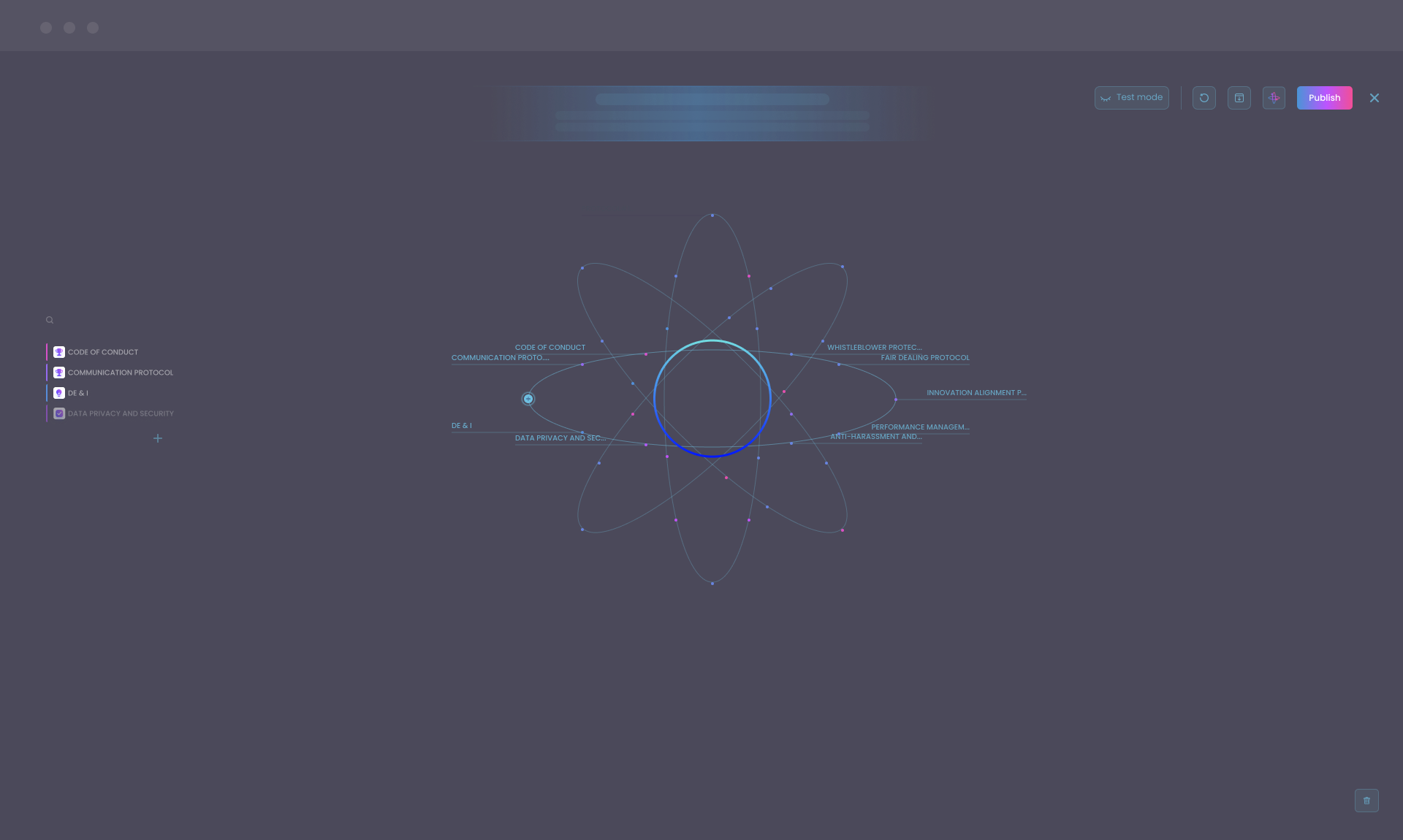This screenshot has width=1403, height=840.
Task: Click the trash icon at bottom right
Action: (x=1366, y=800)
